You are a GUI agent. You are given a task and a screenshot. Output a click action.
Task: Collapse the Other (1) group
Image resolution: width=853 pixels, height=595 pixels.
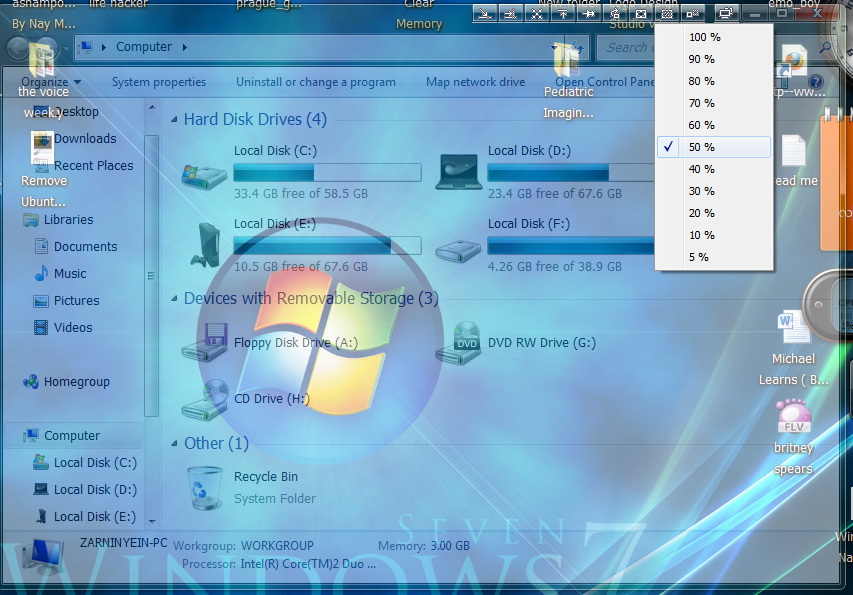[174, 444]
